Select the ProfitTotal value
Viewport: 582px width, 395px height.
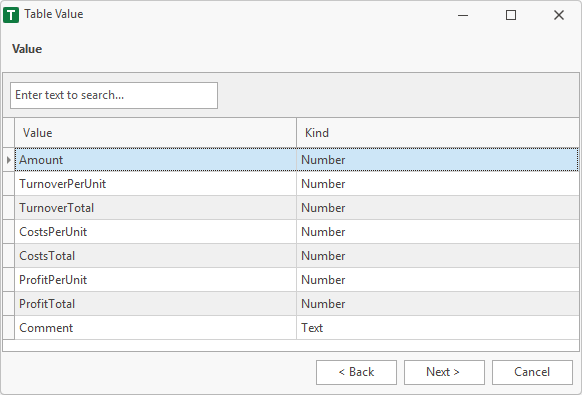coord(156,304)
